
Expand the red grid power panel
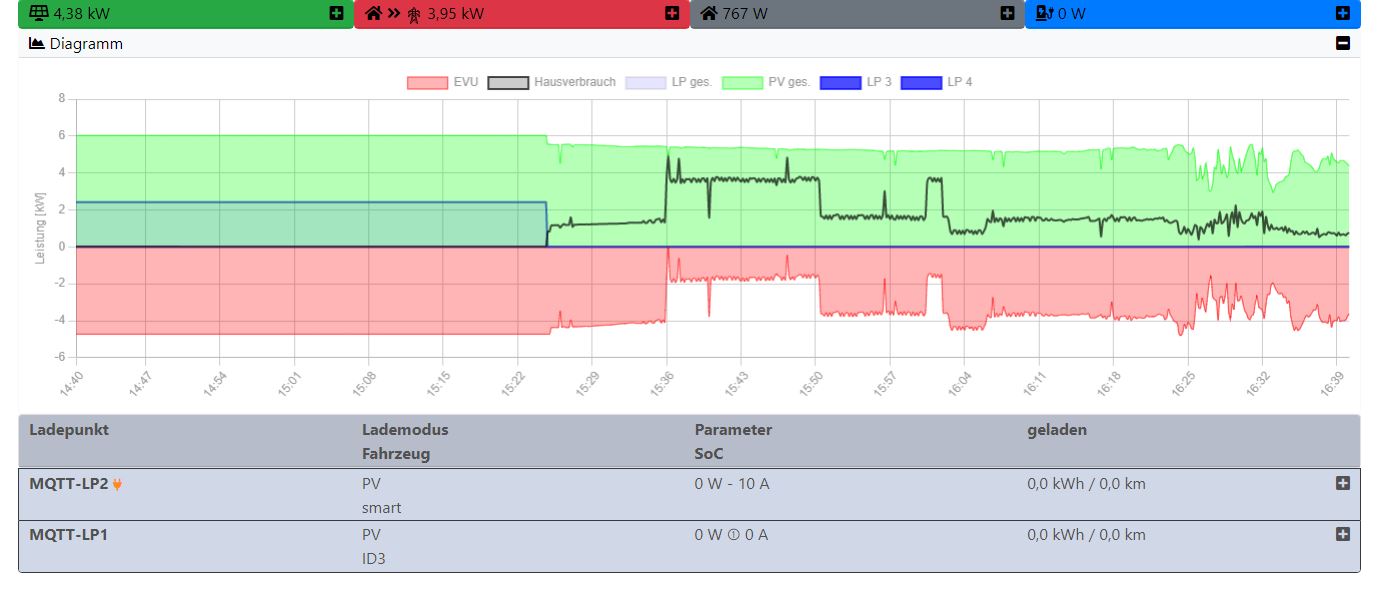pyautogui.click(x=672, y=14)
